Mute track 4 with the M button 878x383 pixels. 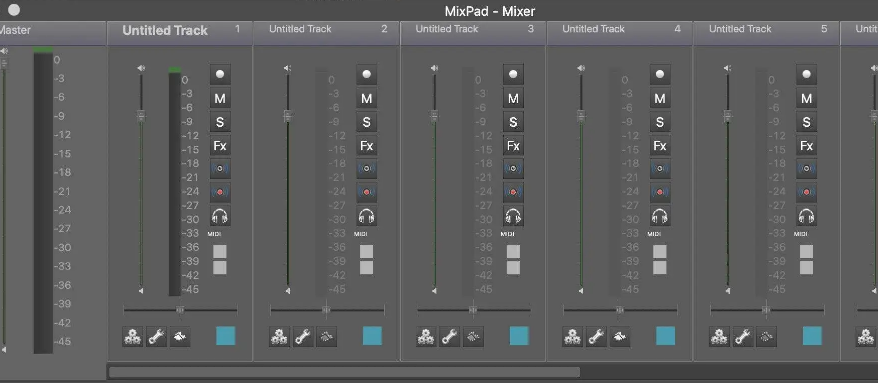[660, 99]
